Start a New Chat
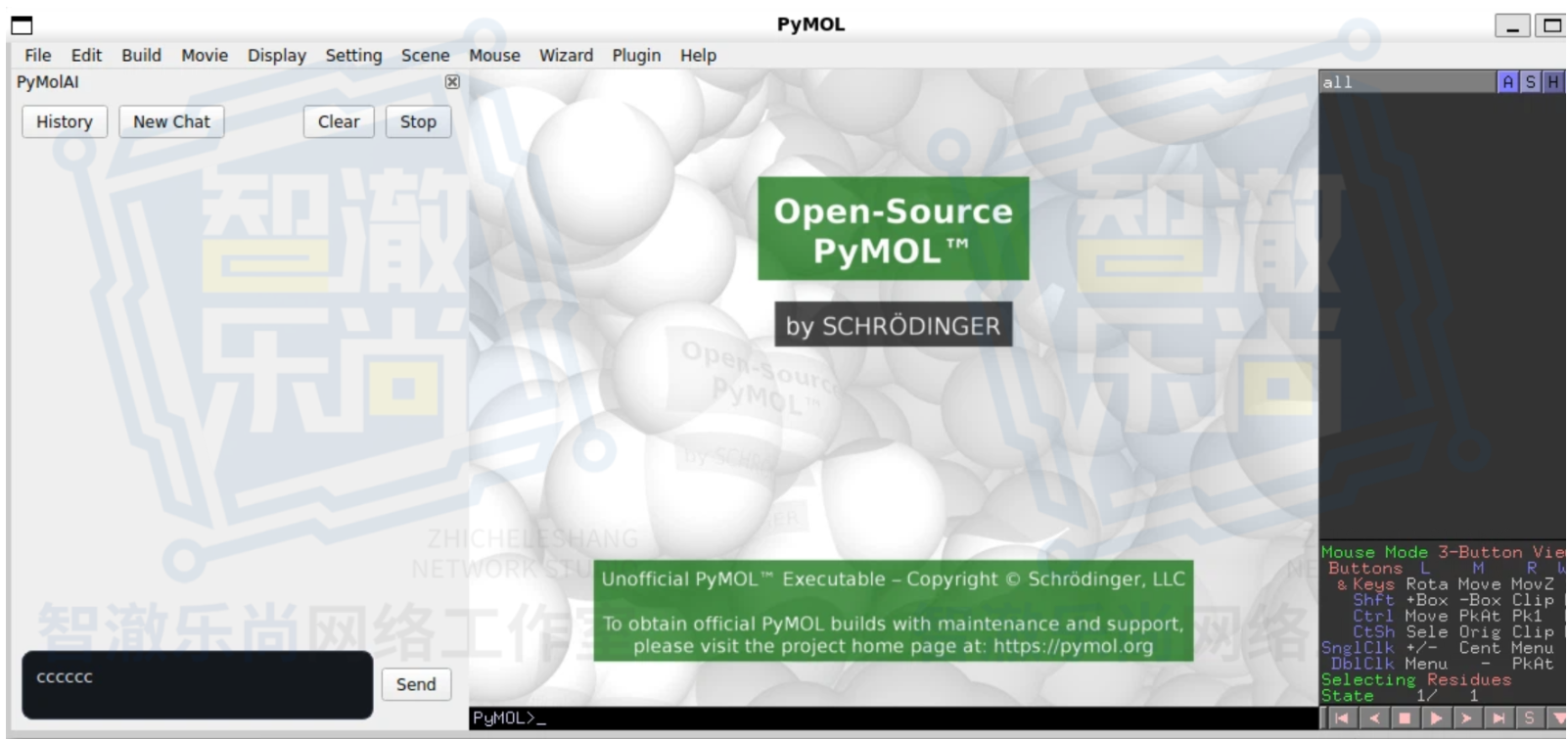The image size is (1568, 740). click(x=171, y=122)
